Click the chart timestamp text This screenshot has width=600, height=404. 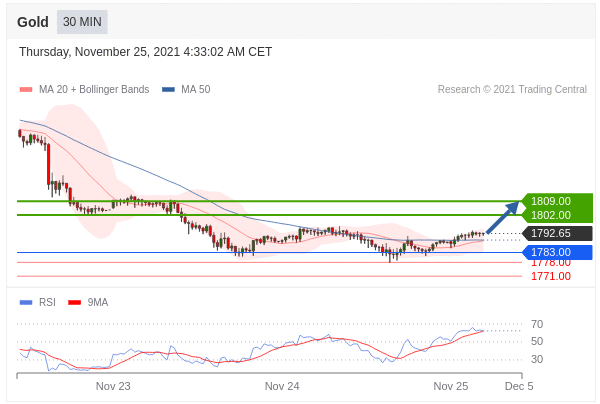[145, 52]
